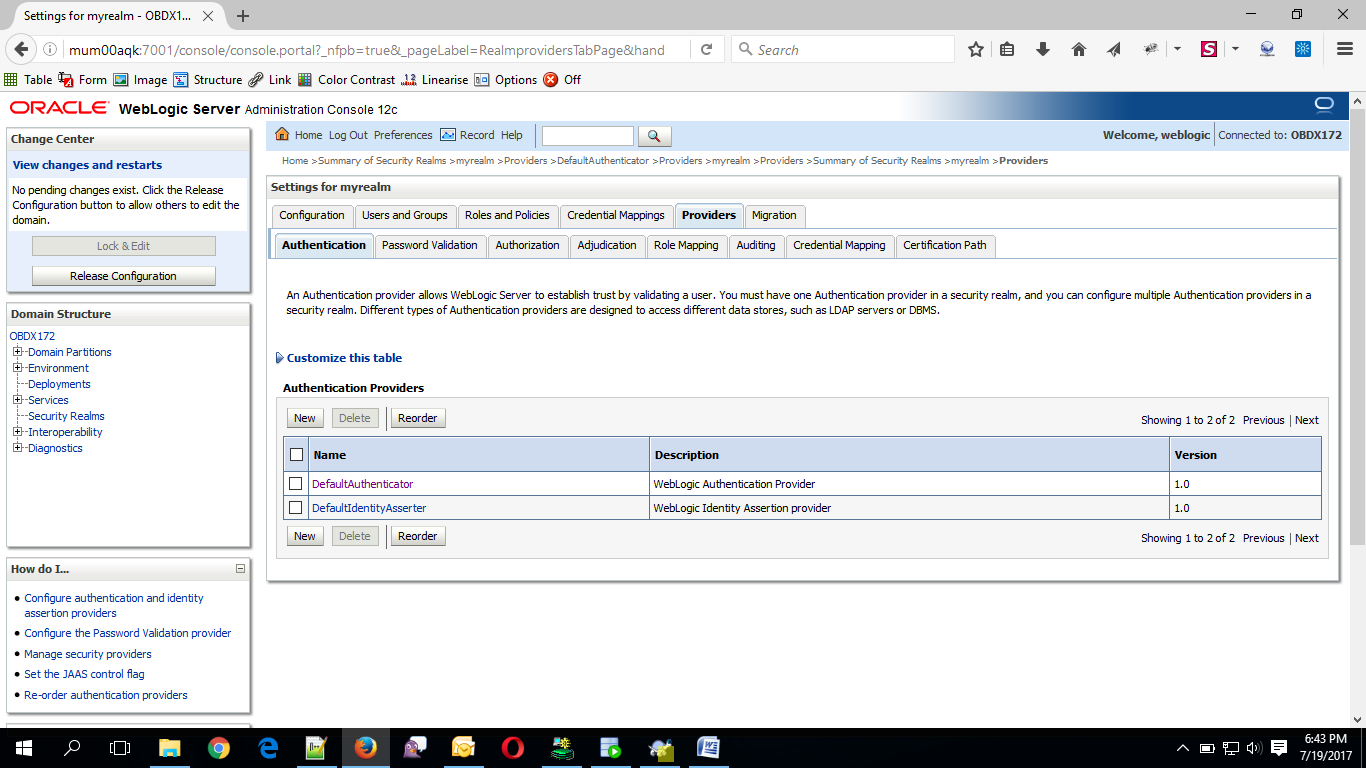
Task: Open Table tool in accessibility toolbar
Action: tap(28, 79)
